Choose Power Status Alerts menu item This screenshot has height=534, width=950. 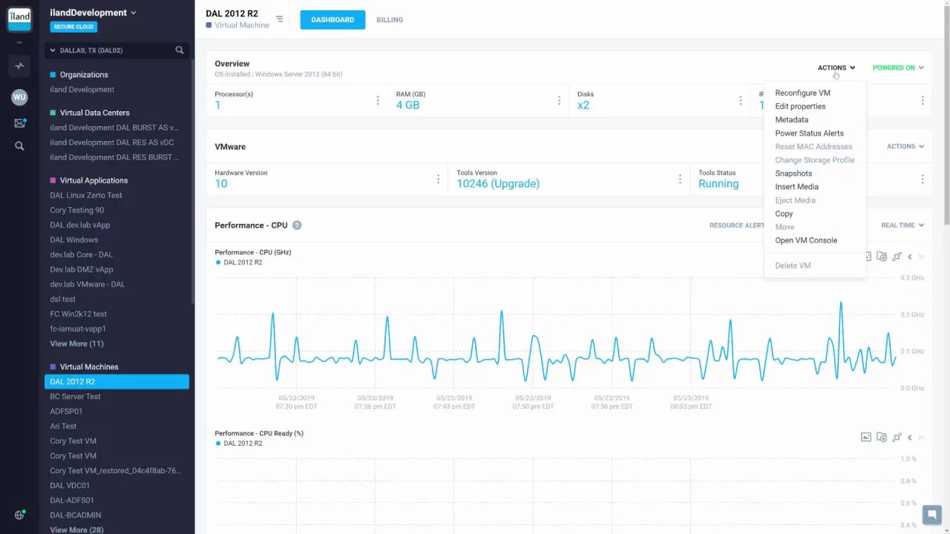pyautogui.click(x=809, y=133)
